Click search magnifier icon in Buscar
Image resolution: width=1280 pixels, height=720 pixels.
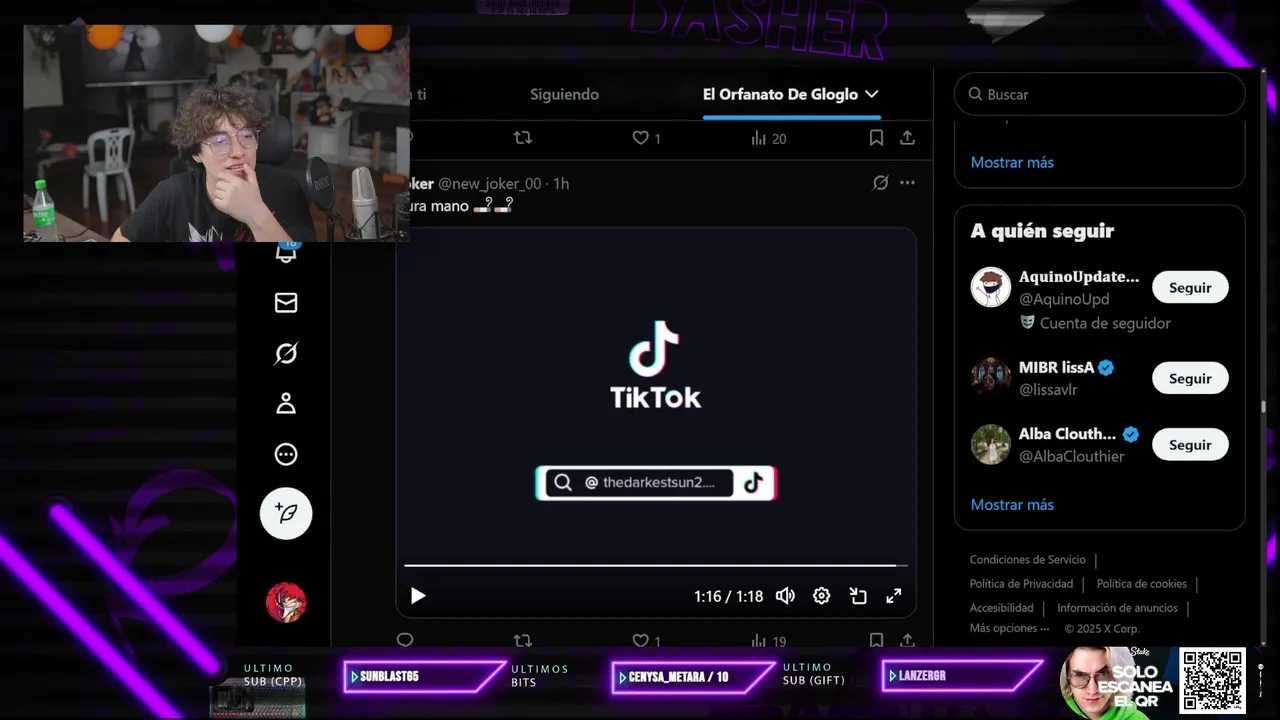tap(975, 94)
